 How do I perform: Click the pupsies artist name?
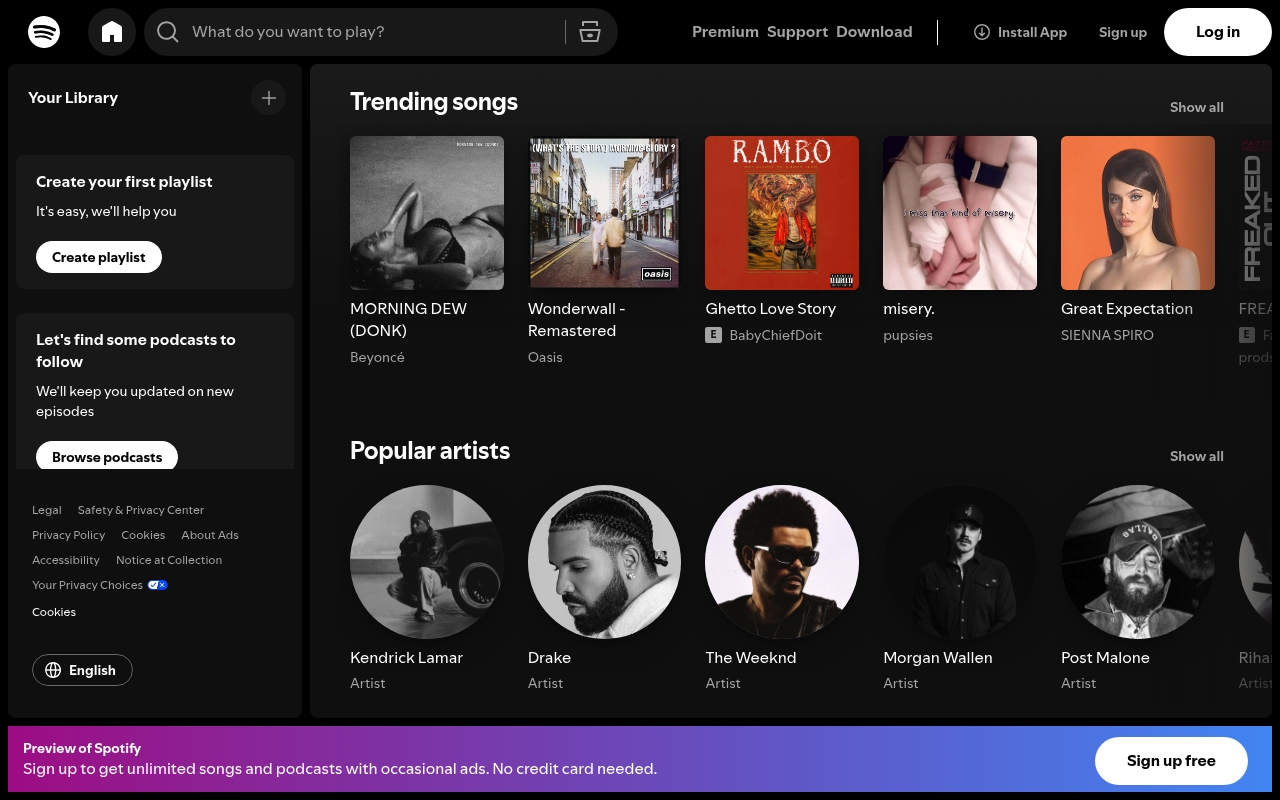pos(908,335)
